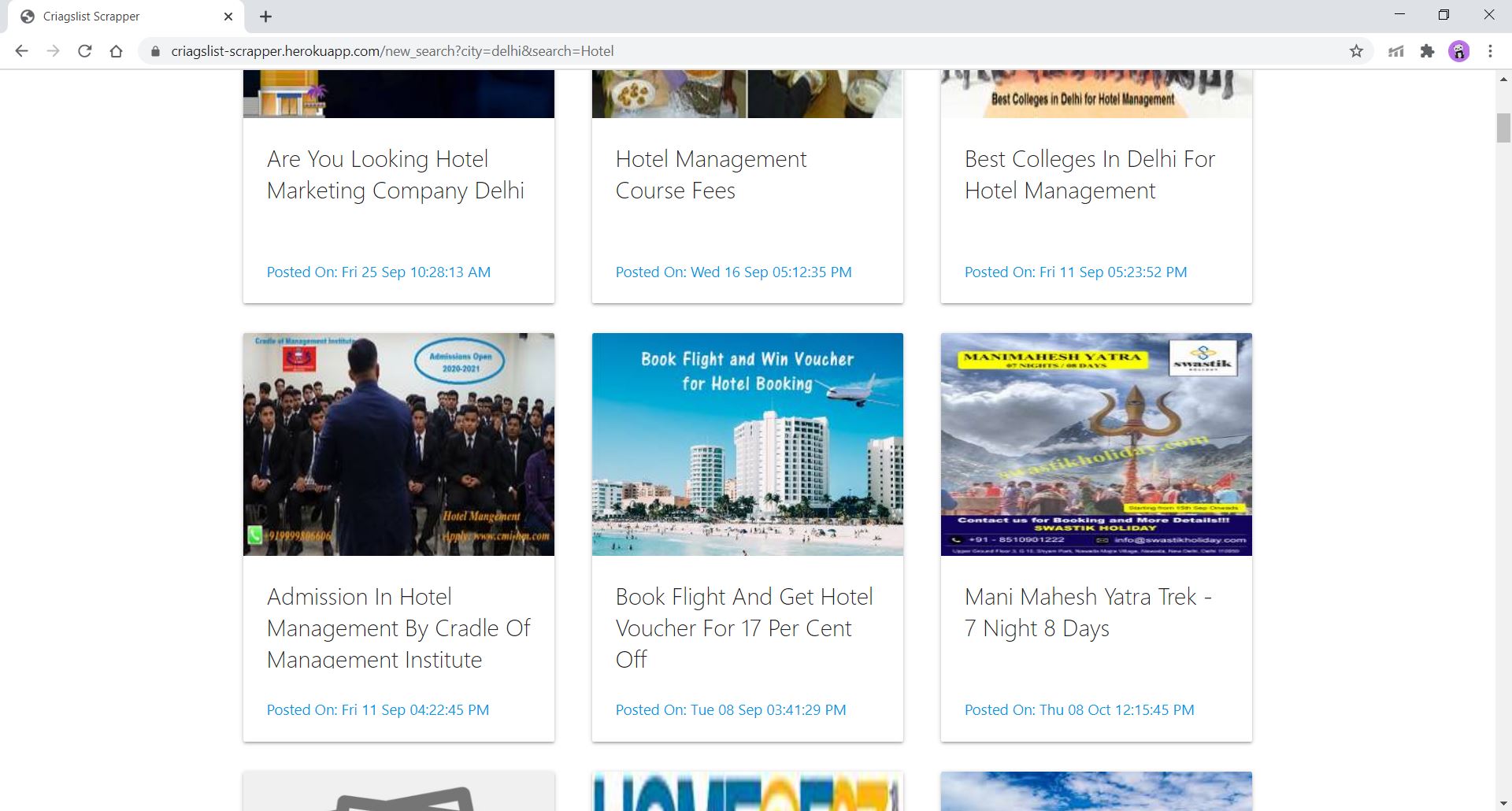Click the Manimahesh Yatra poster image

pos(1096,444)
